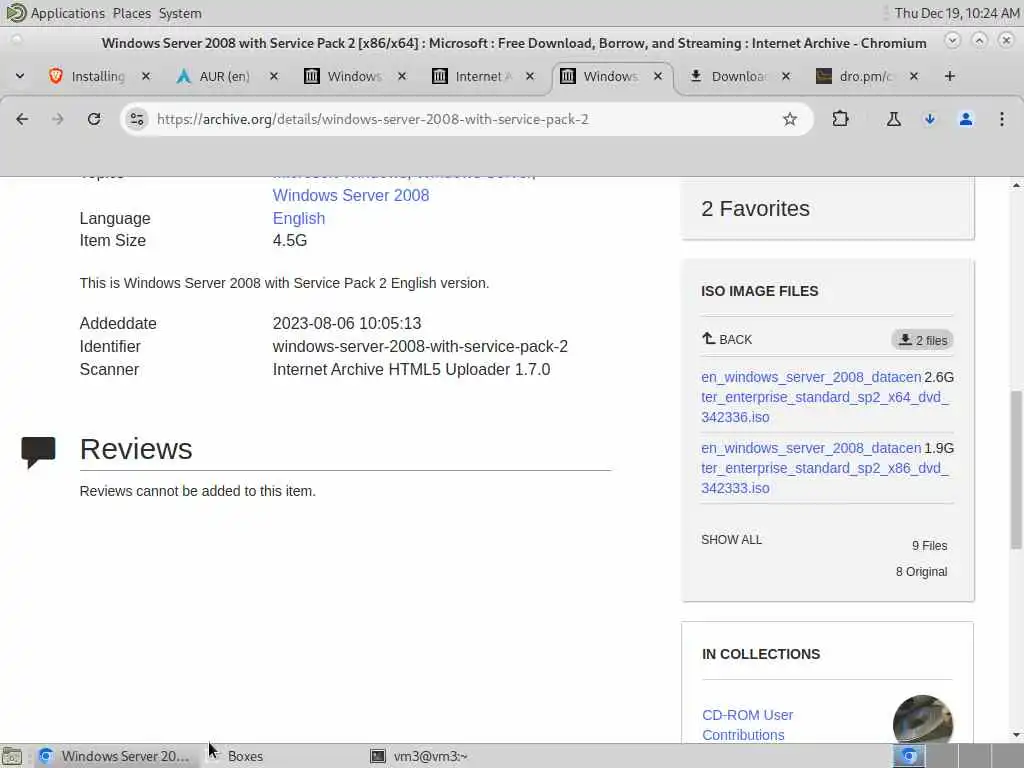Open the Extensions puzzle icon
Viewport: 1024px width, 768px height.
[x=840, y=119]
